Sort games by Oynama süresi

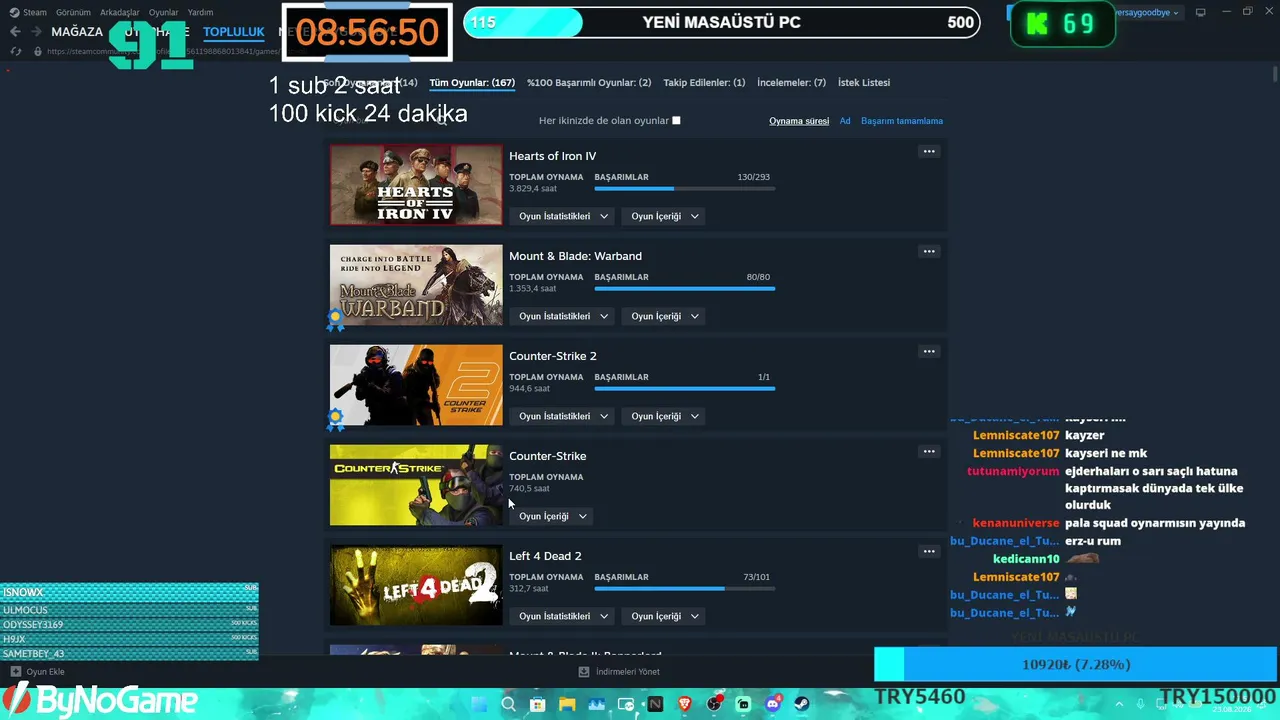point(799,121)
